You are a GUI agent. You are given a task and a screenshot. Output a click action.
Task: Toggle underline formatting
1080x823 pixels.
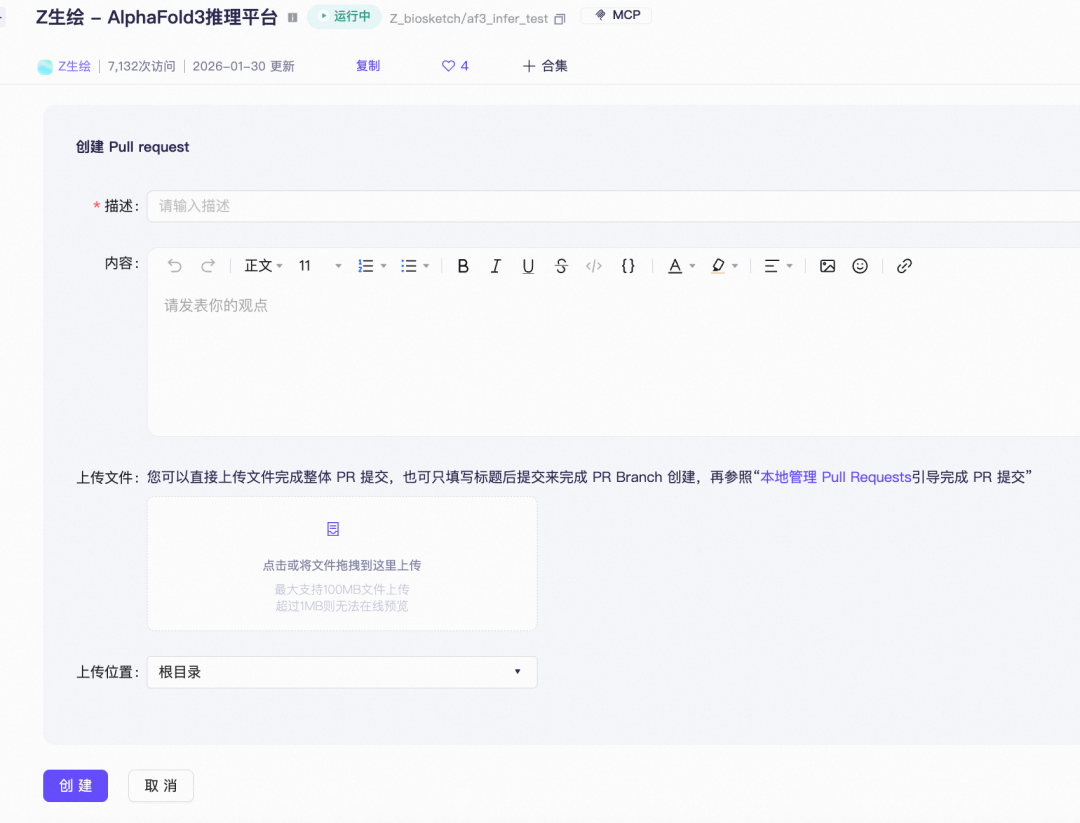(528, 266)
